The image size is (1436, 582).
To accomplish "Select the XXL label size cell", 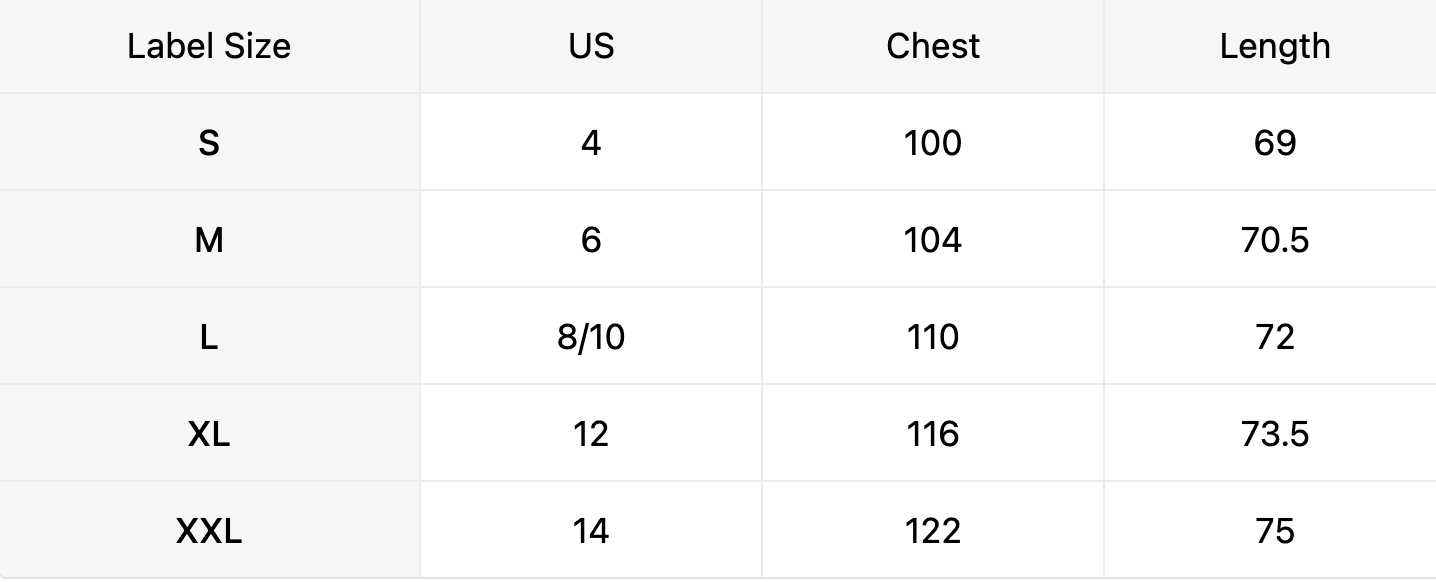I will 209,531.
